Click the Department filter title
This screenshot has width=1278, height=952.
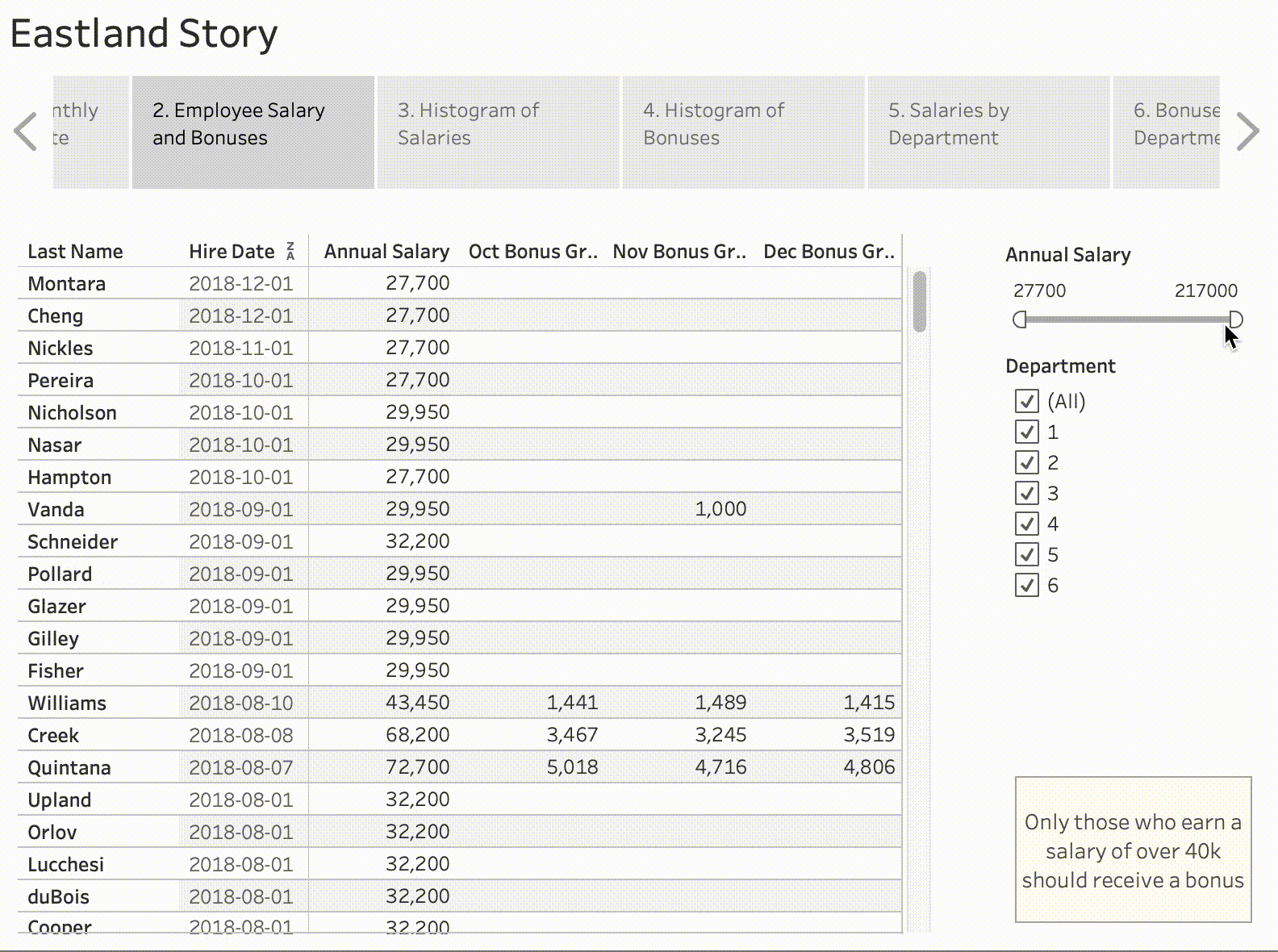click(x=1060, y=366)
